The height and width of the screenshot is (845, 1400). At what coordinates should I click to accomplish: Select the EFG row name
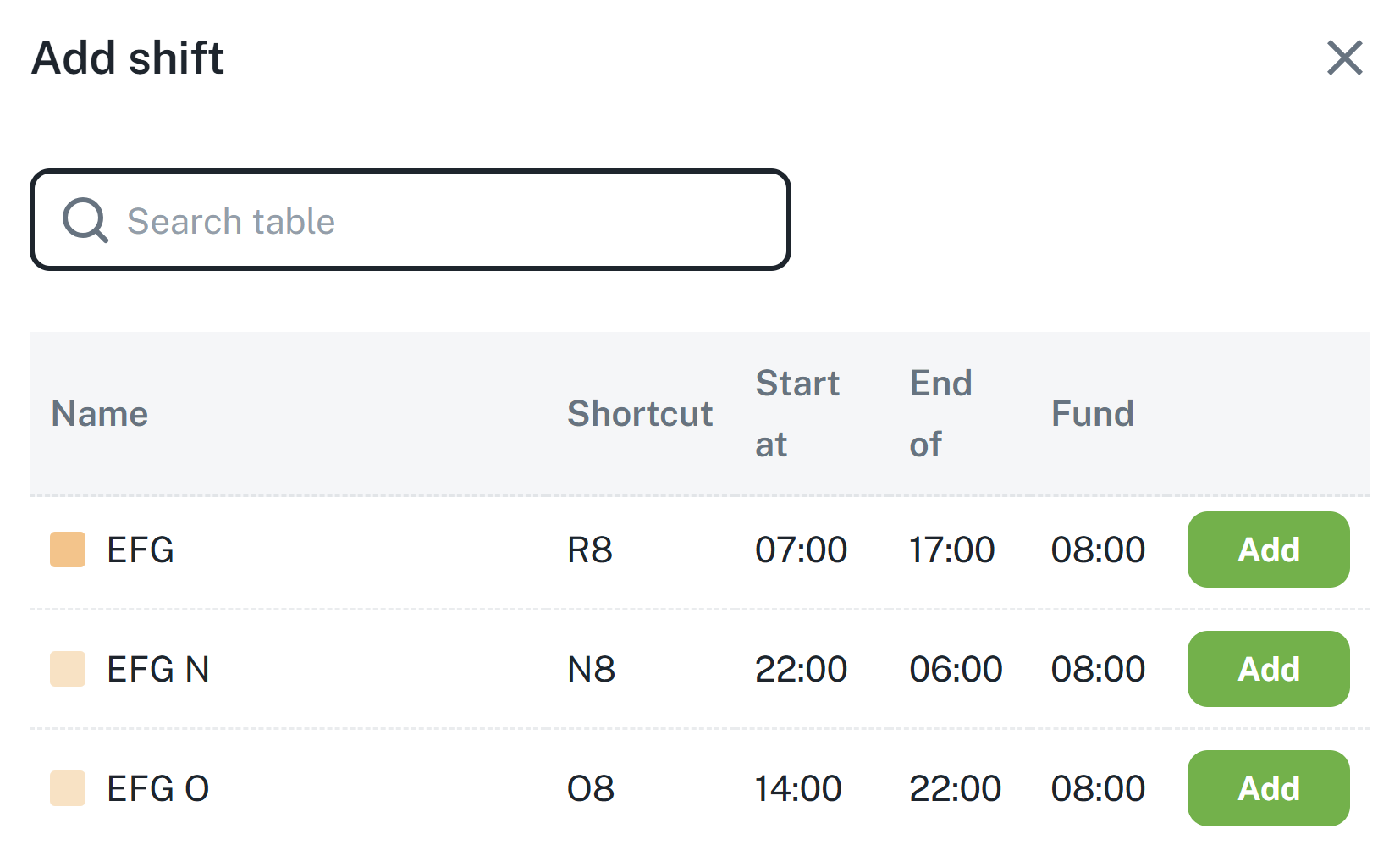pyautogui.click(x=141, y=550)
